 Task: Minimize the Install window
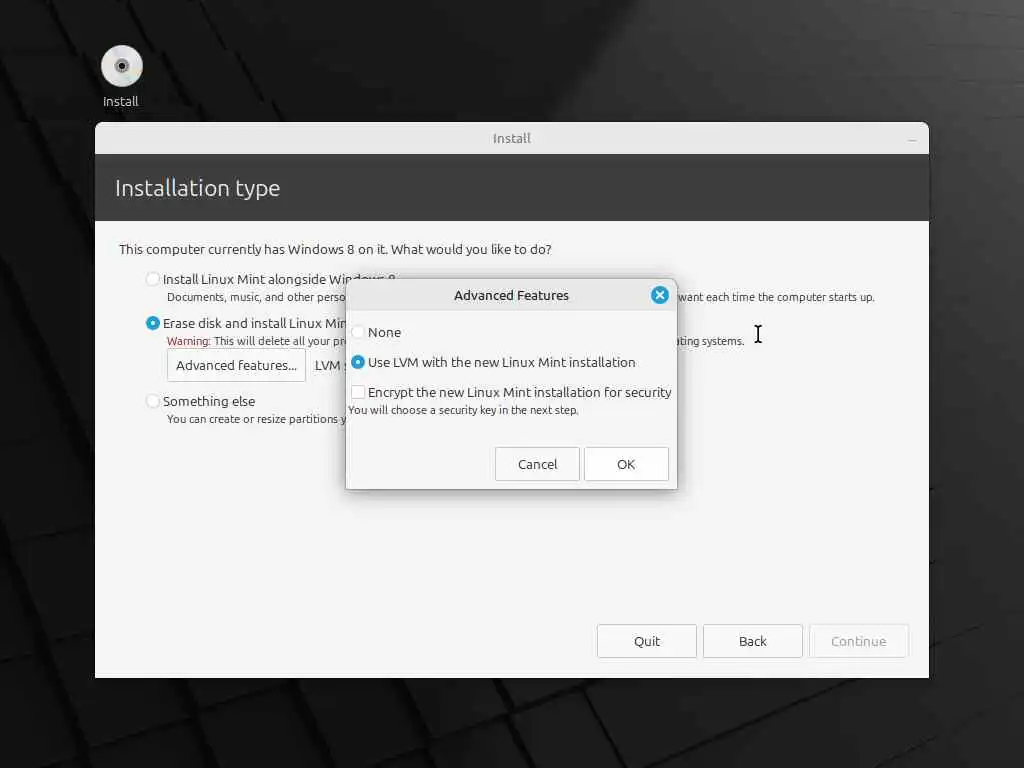coord(912,139)
